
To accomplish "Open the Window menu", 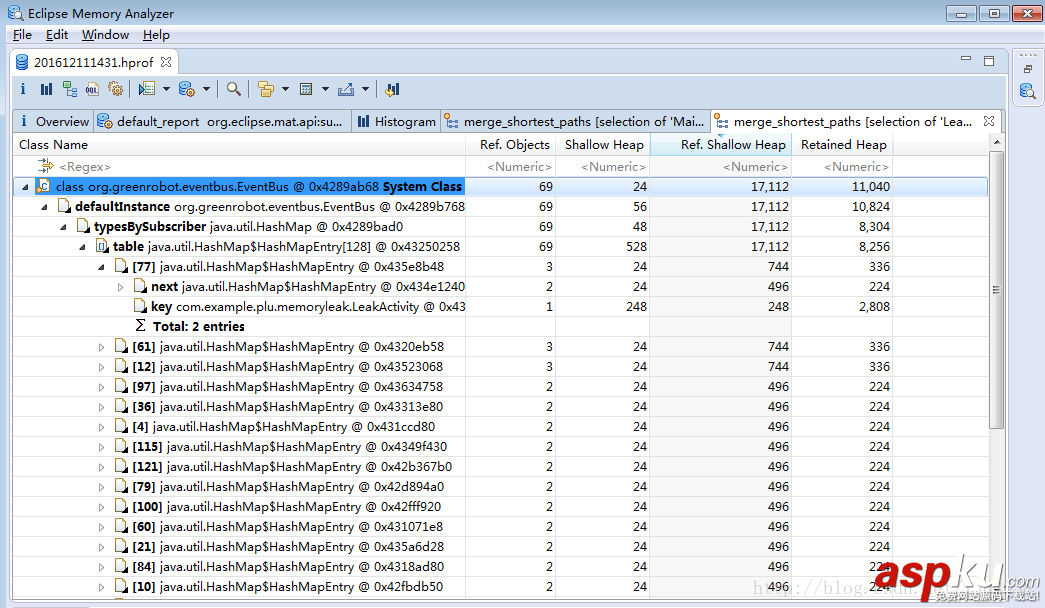I will (x=105, y=35).
